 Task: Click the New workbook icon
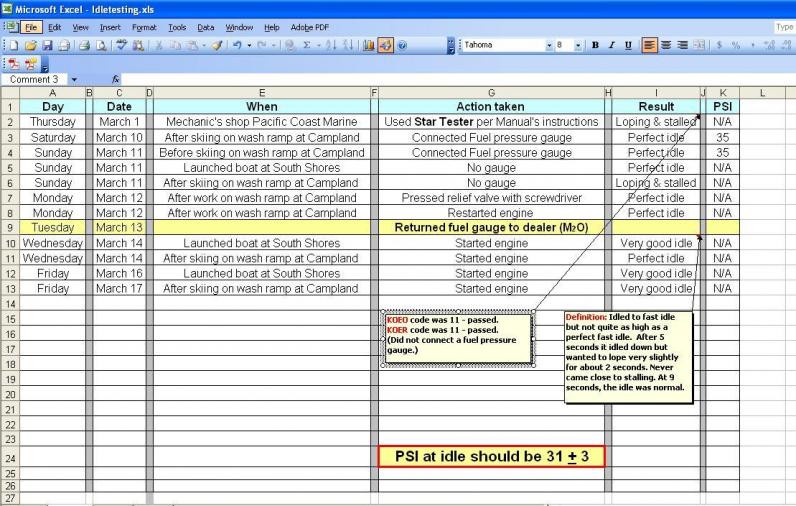[8, 46]
